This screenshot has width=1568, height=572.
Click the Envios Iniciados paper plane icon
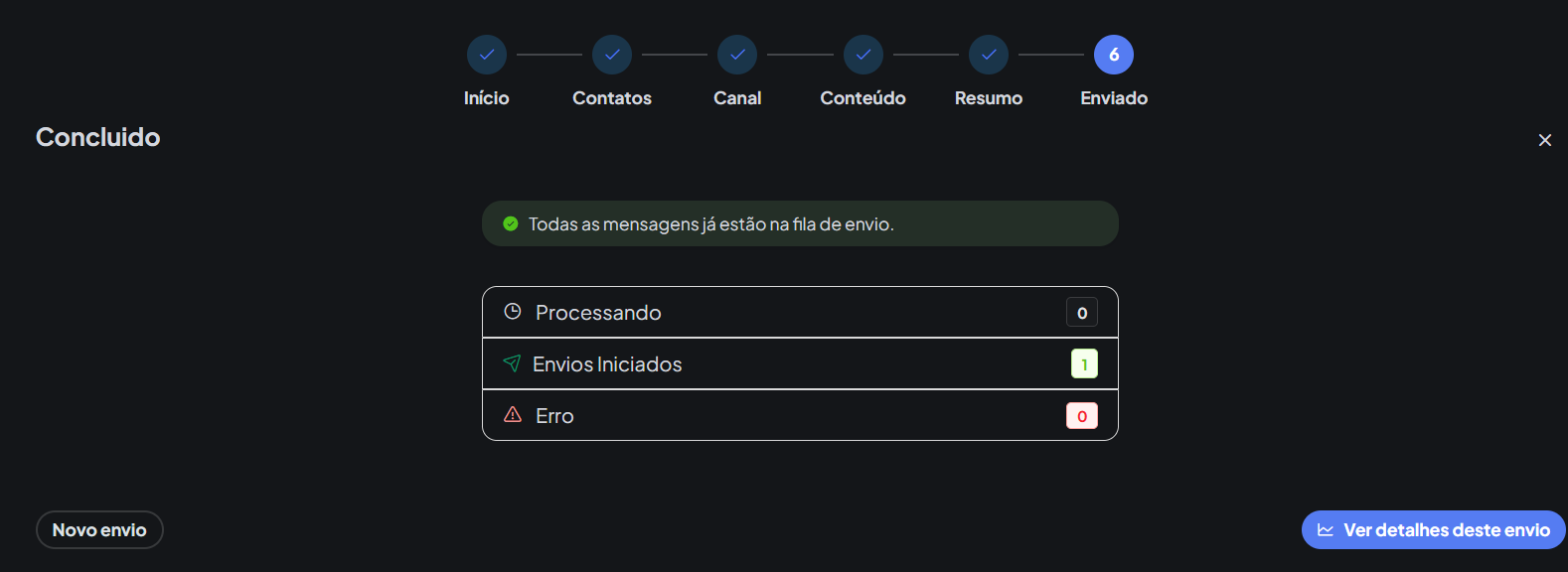coord(512,363)
